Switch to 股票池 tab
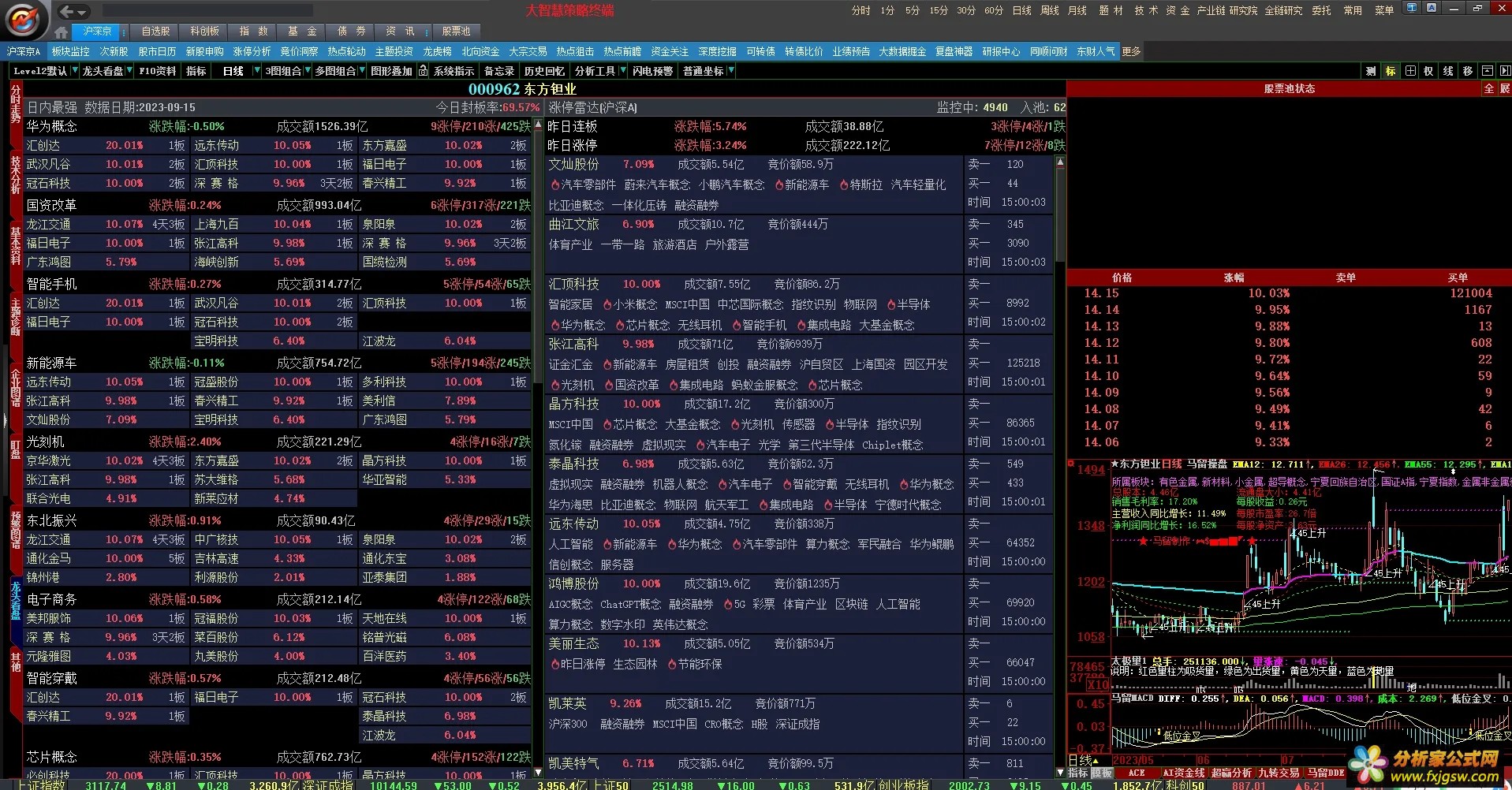Image resolution: width=1512 pixels, height=790 pixels. [456, 32]
